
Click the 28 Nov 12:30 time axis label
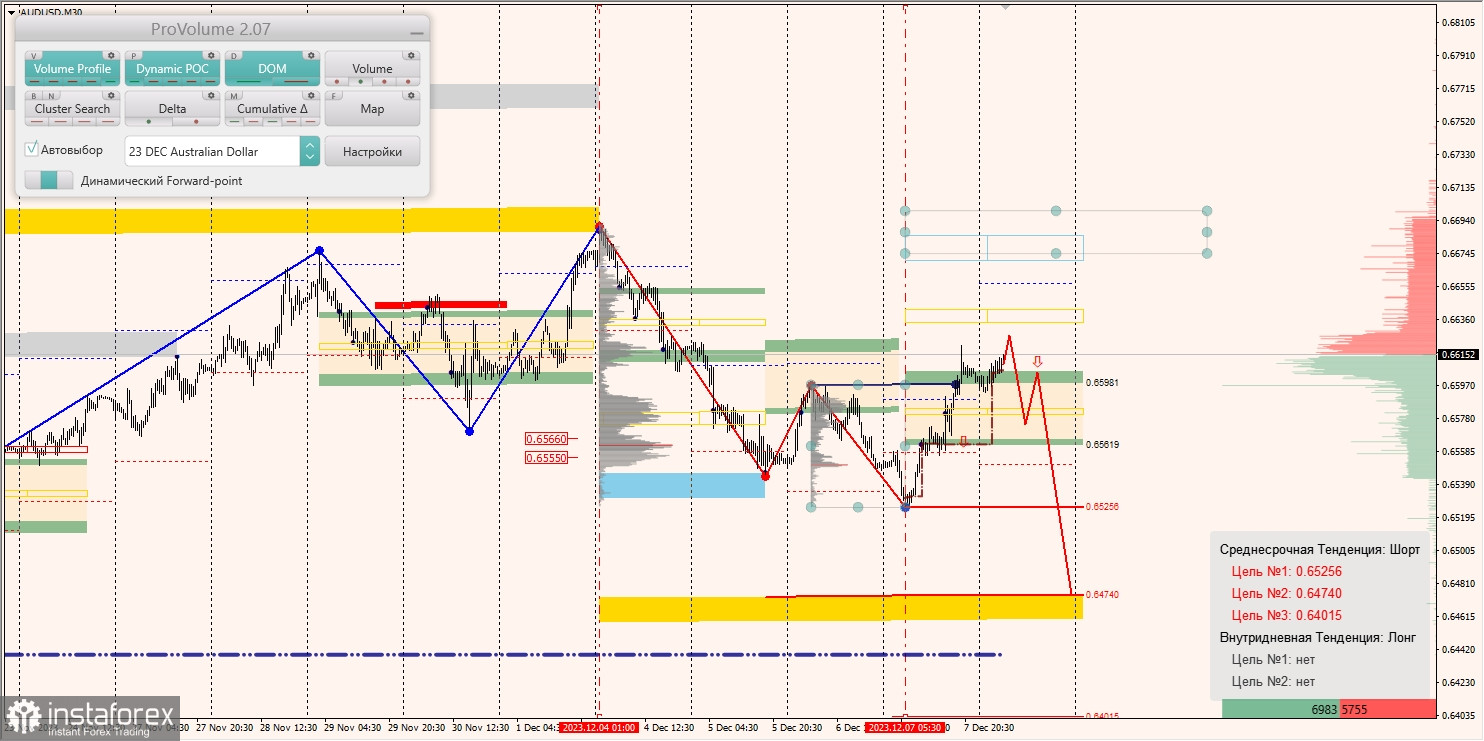point(289,728)
